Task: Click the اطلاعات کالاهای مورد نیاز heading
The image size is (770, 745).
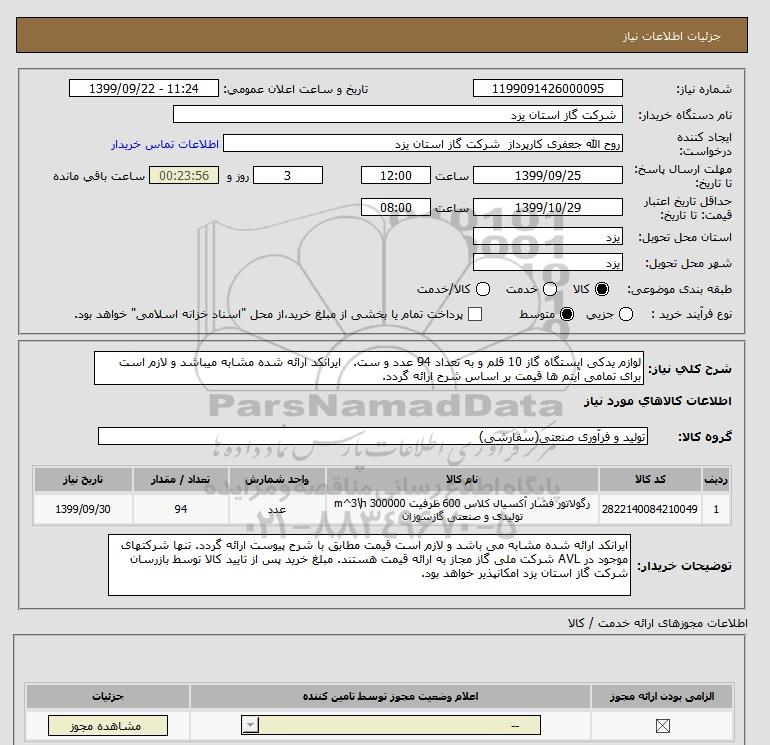Action: (658, 401)
